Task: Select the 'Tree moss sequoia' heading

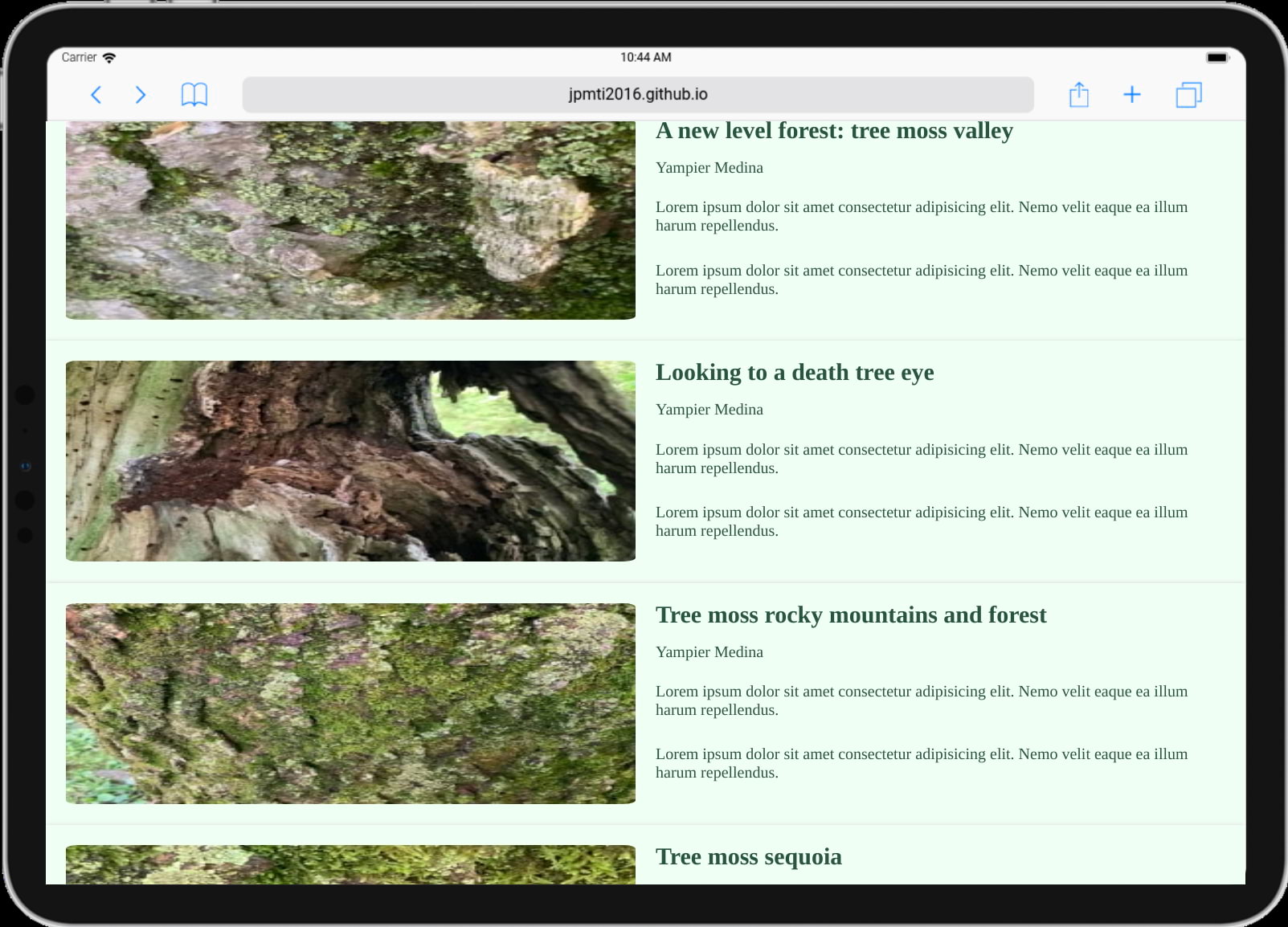Action: [748, 857]
